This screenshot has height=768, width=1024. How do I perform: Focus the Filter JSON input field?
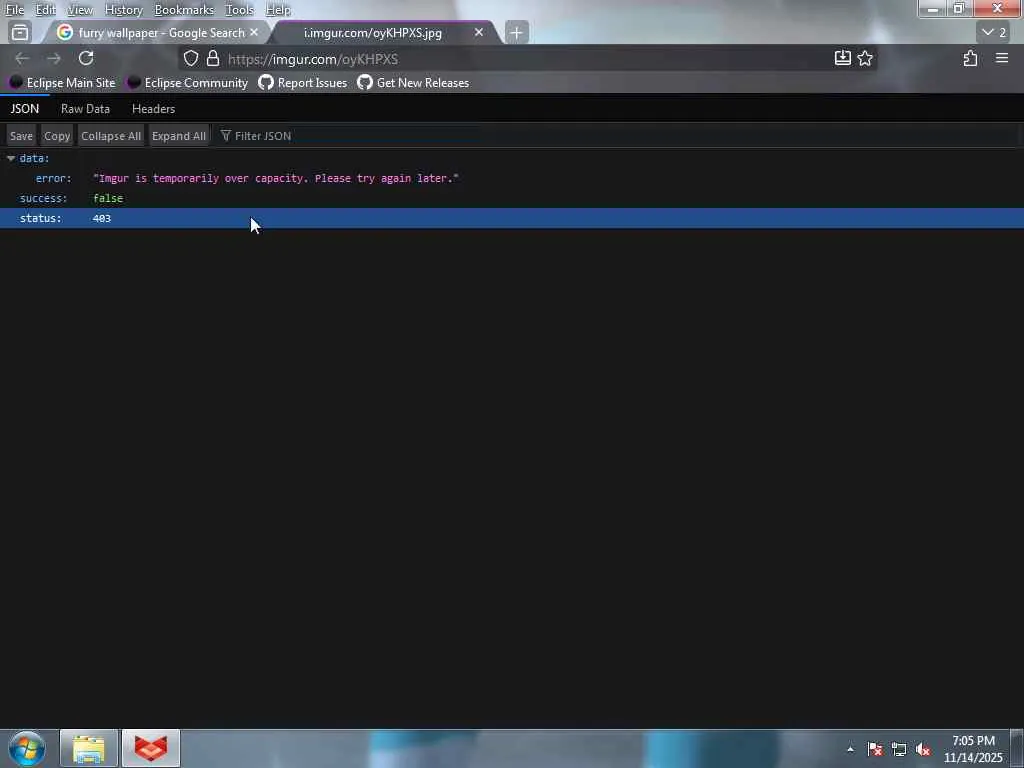click(617, 136)
